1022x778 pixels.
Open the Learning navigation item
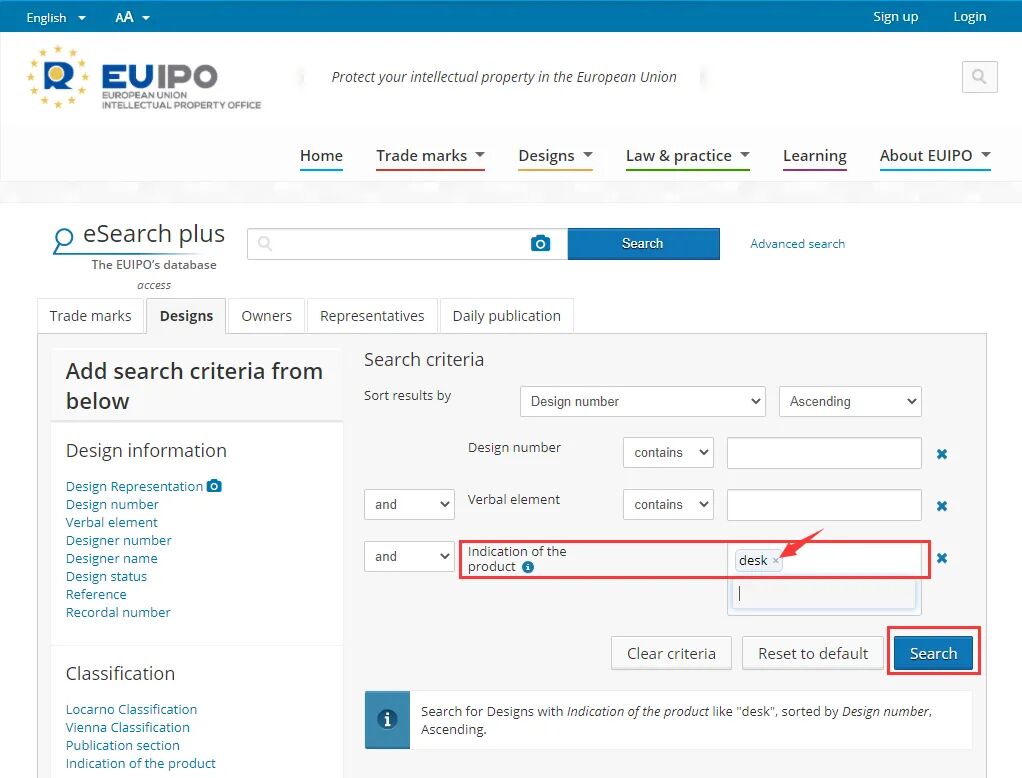coord(815,156)
